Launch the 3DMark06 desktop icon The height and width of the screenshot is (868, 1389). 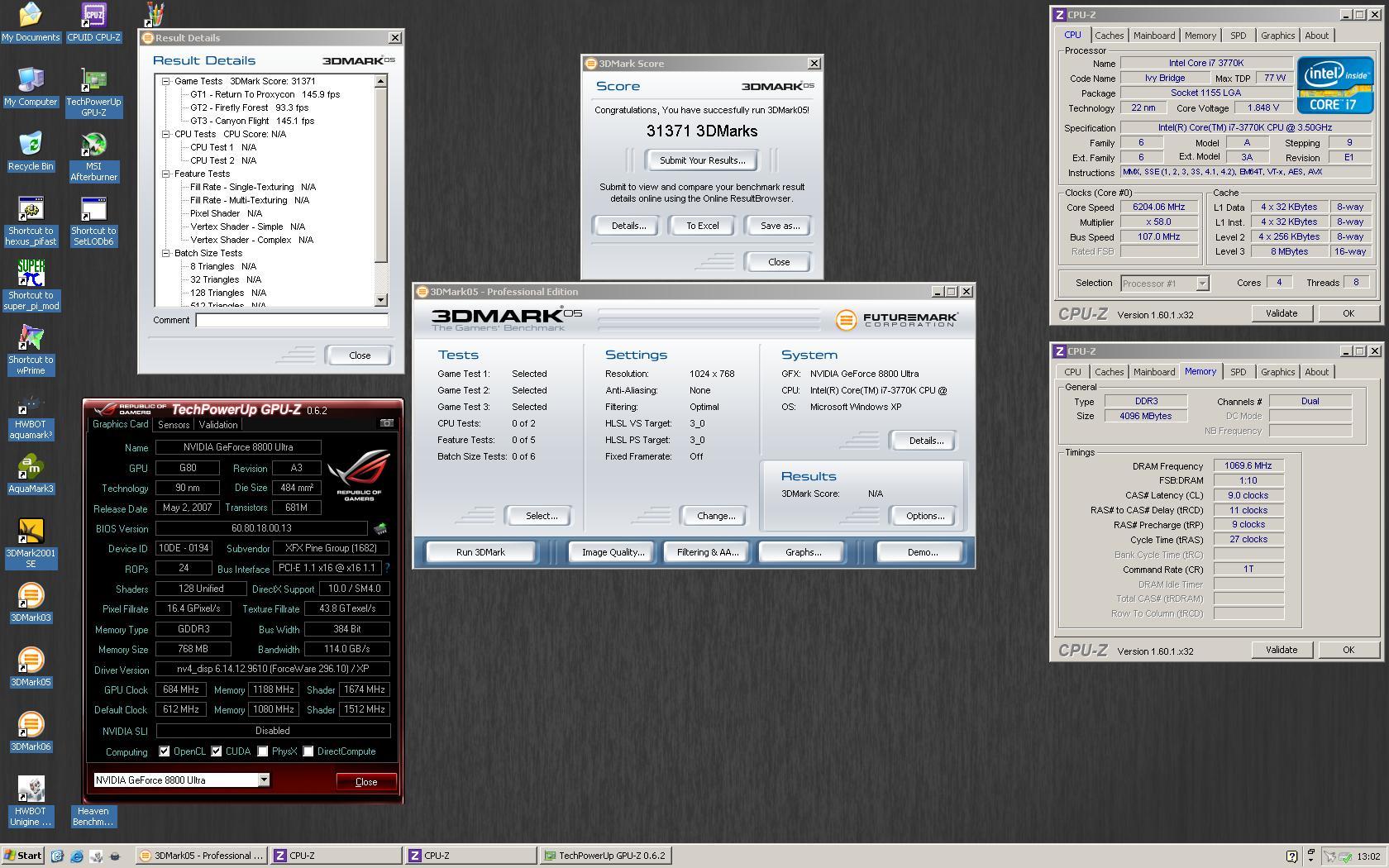(31, 731)
